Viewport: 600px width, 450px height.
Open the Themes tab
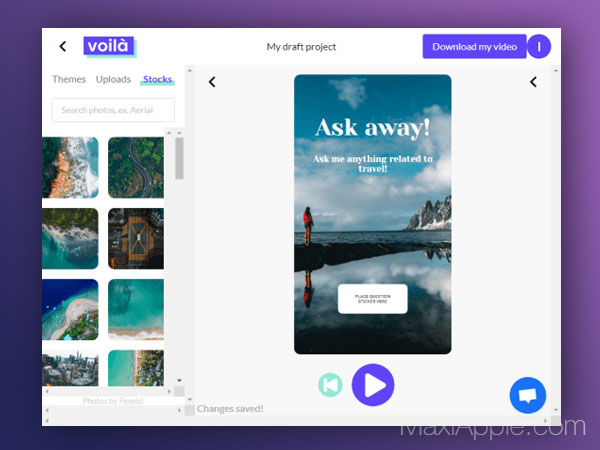pyautogui.click(x=69, y=79)
